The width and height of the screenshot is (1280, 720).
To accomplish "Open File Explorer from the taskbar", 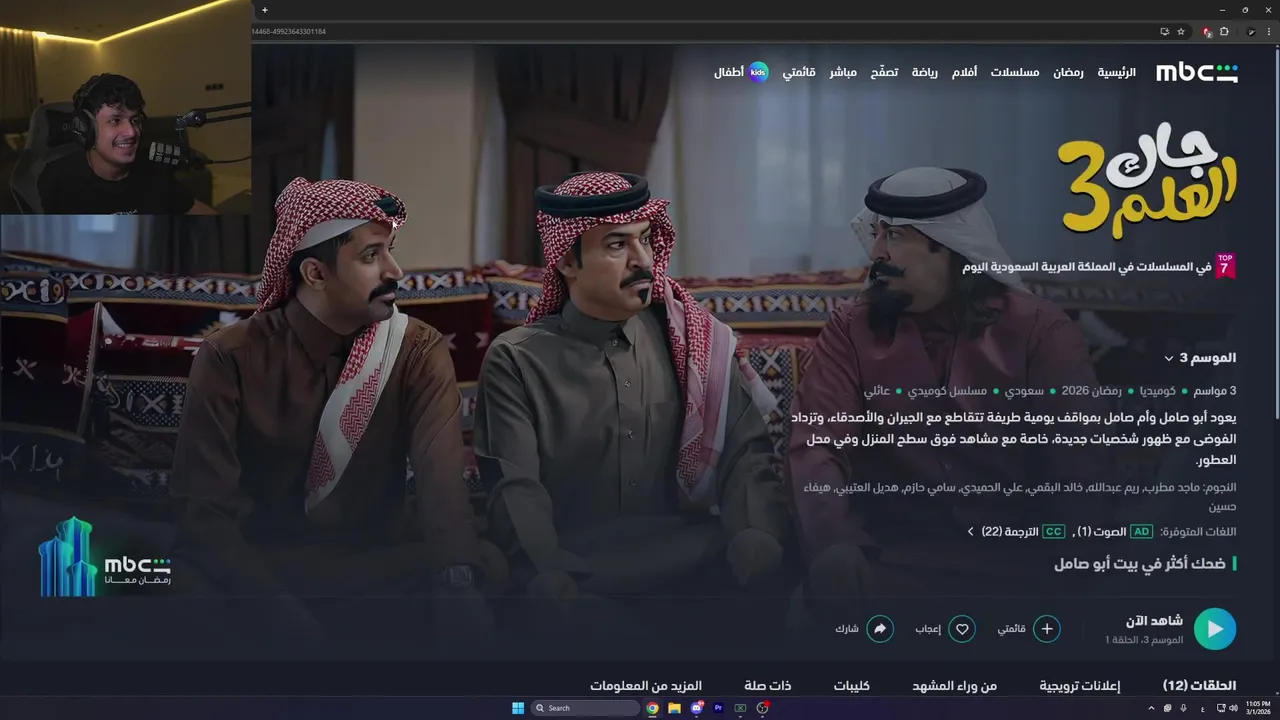I will click(674, 708).
